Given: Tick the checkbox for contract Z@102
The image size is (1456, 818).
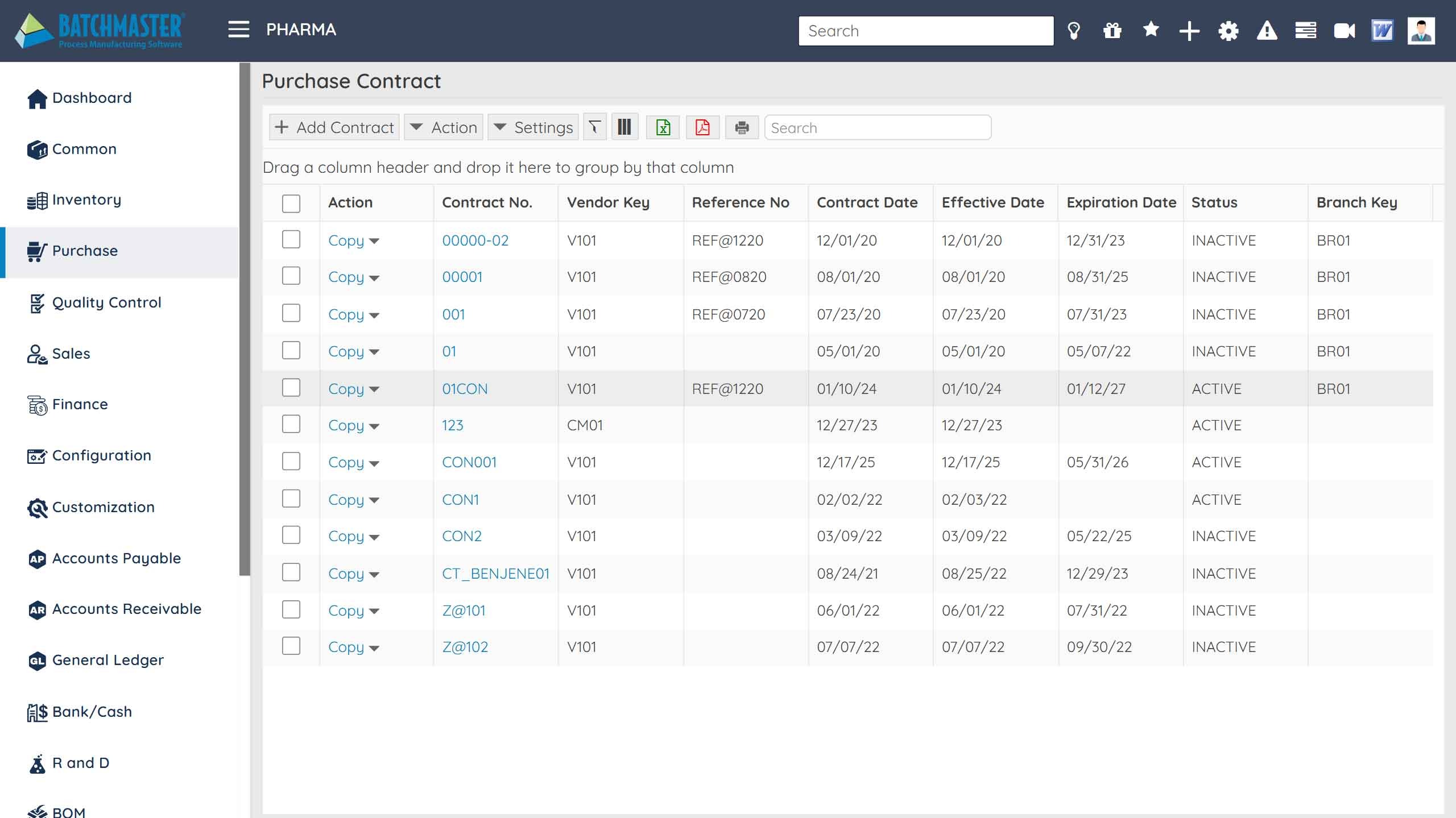Looking at the screenshot, I should pyautogui.click(x=291, y=646).
